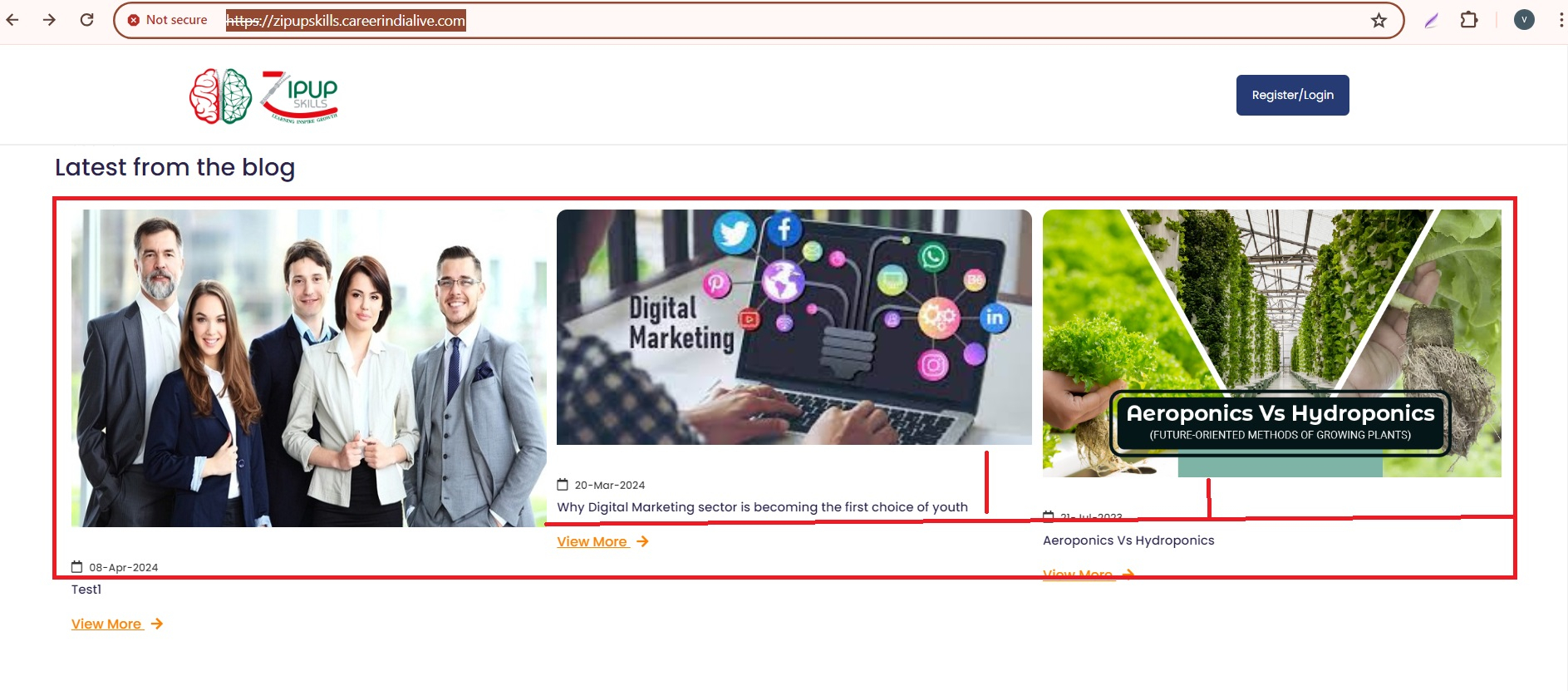Click calendar icon beside 08-Apr-2024
Image resolution: width=1568 pixels, height=691 pixels.
tap(77, 567)
